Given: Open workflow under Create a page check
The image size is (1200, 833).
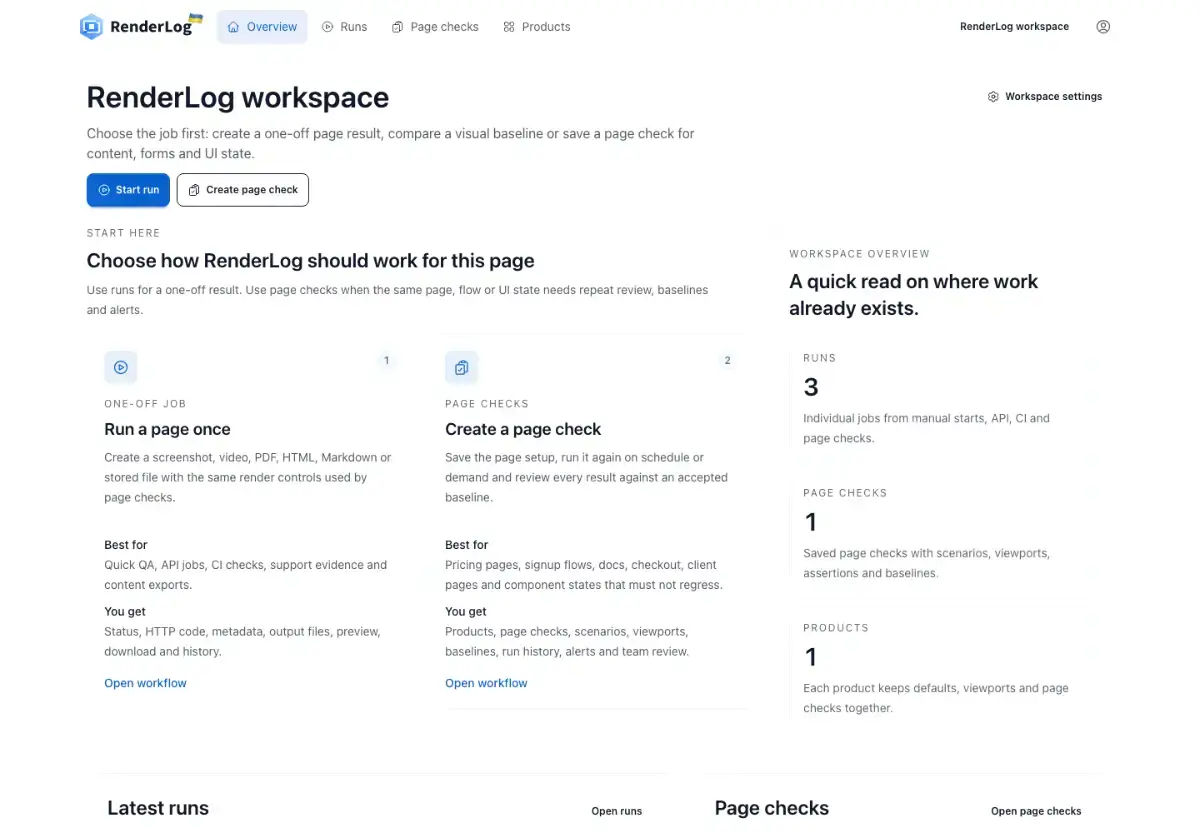Looking at the screenshot, I should click(x=486, y=683).
